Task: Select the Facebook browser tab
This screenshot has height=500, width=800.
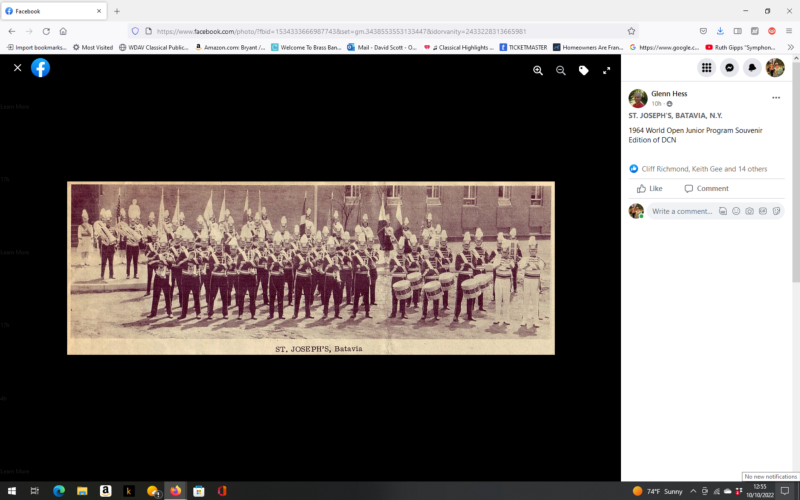Action: click(x=54, y=11)
